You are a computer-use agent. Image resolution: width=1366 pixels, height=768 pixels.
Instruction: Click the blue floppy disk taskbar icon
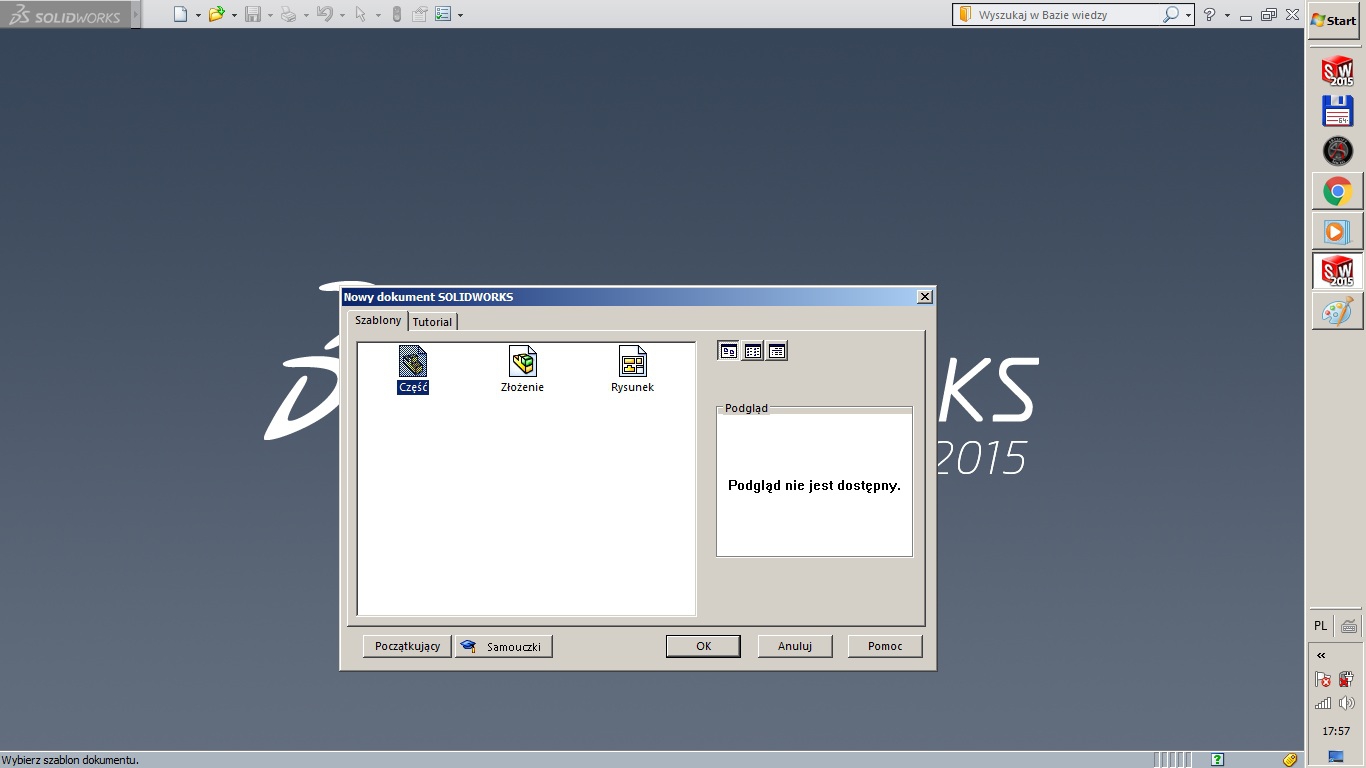pos(1337,111)
